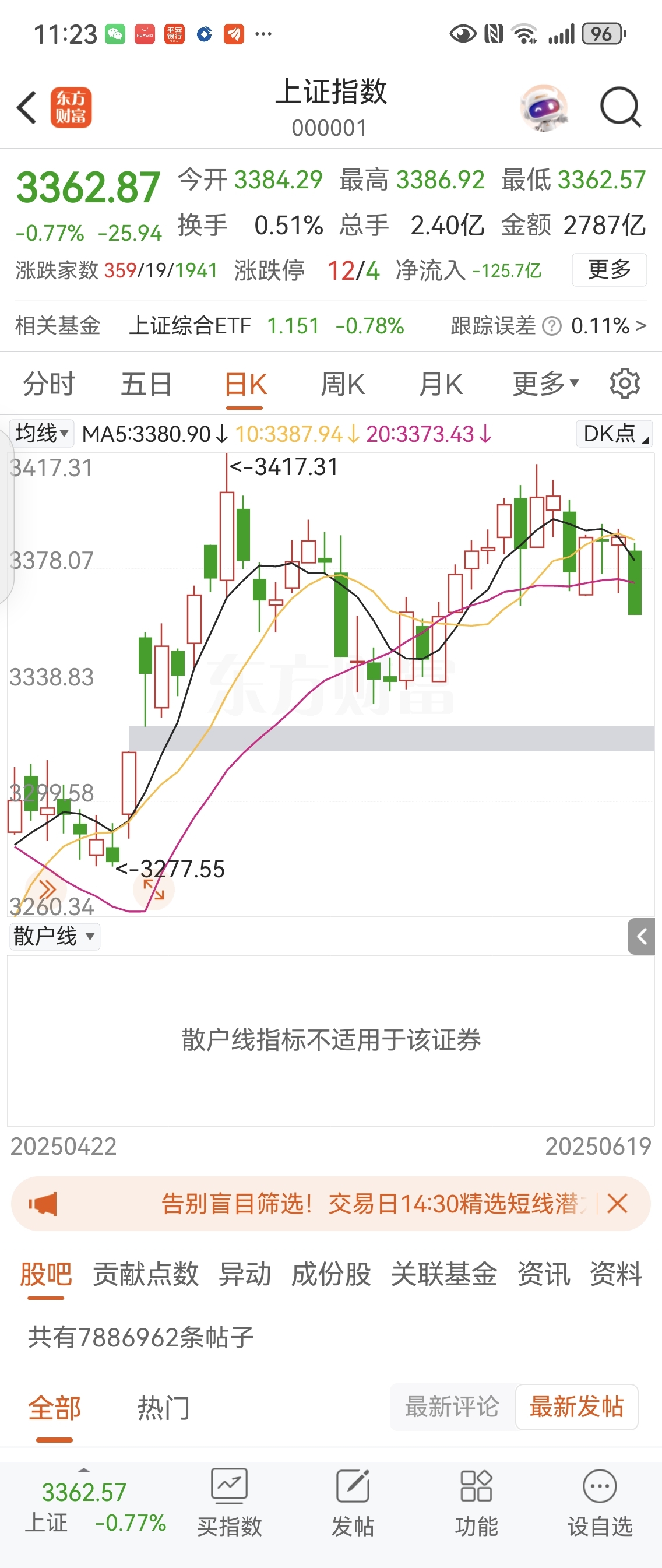Select 最新评论 sort option

pos(452,1407)
